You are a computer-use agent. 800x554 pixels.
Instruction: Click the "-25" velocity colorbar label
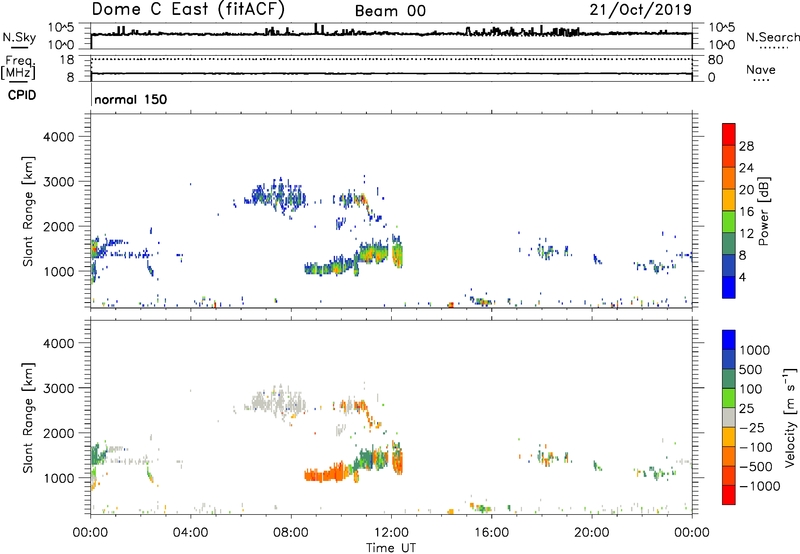(752, 427)
